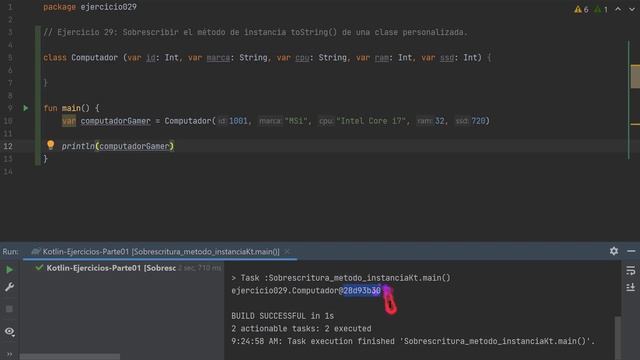Open wrench settings icon in Run sidebar
This screenshot has height=360, width=640.
point(9,287)
